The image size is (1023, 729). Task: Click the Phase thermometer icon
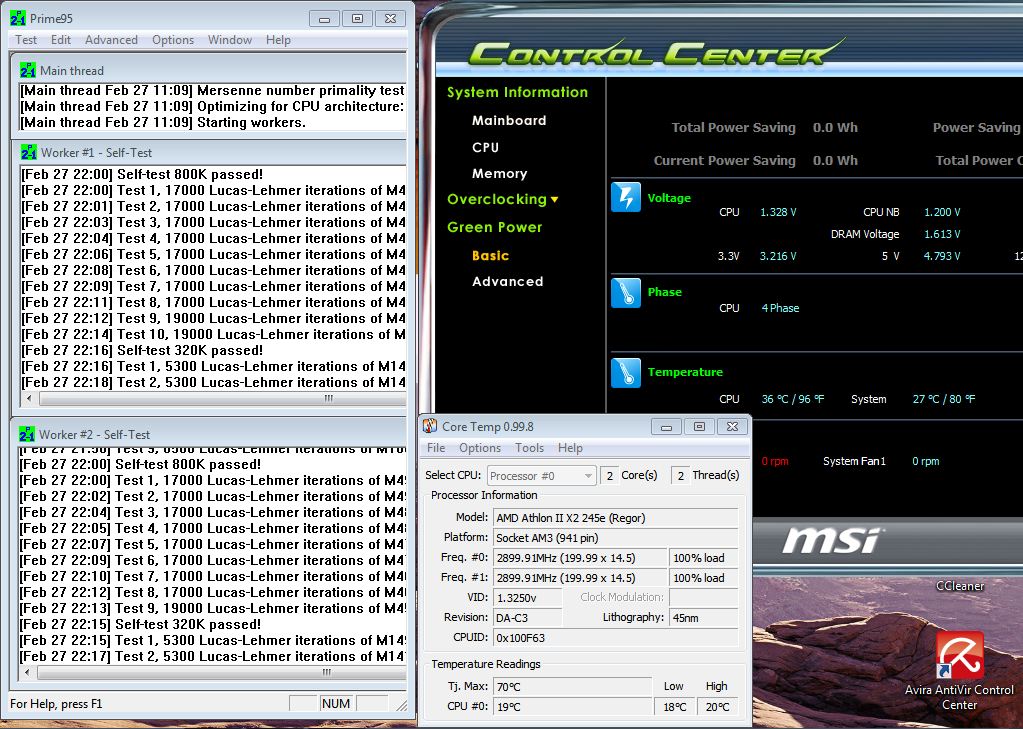pos(626,292)
